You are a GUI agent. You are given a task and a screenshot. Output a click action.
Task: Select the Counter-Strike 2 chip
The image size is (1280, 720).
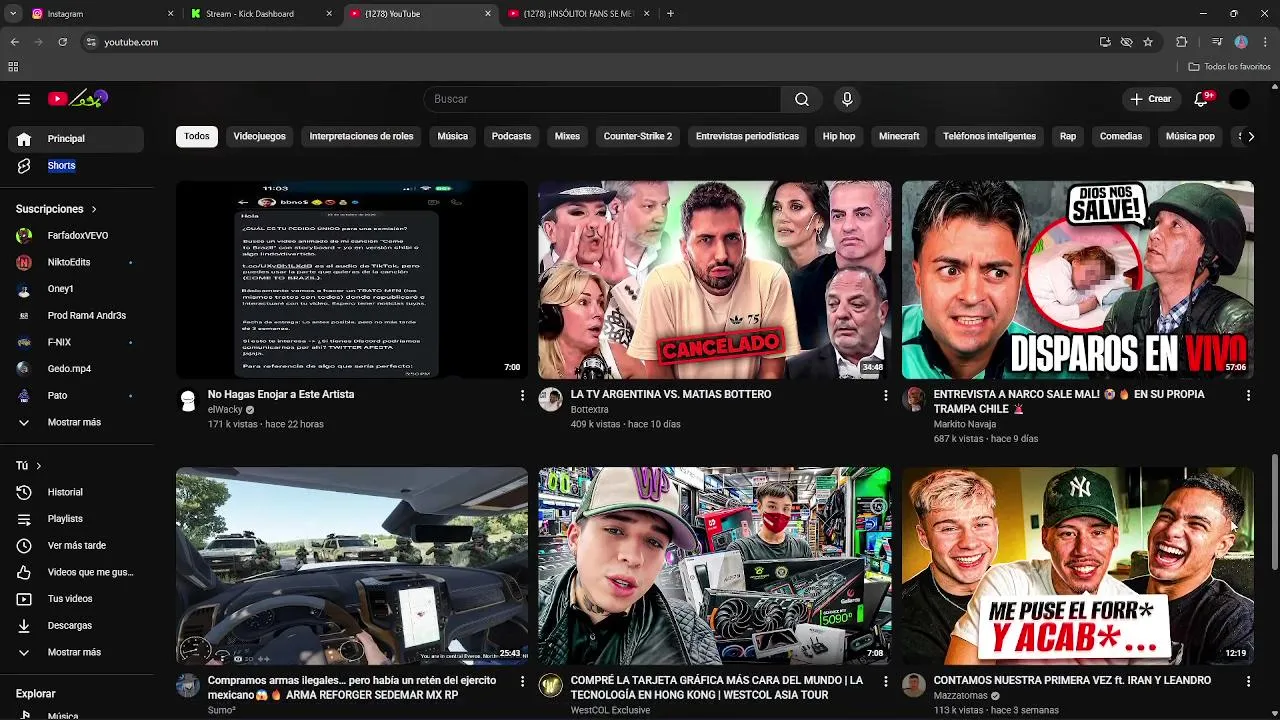[x=638, y=136]
